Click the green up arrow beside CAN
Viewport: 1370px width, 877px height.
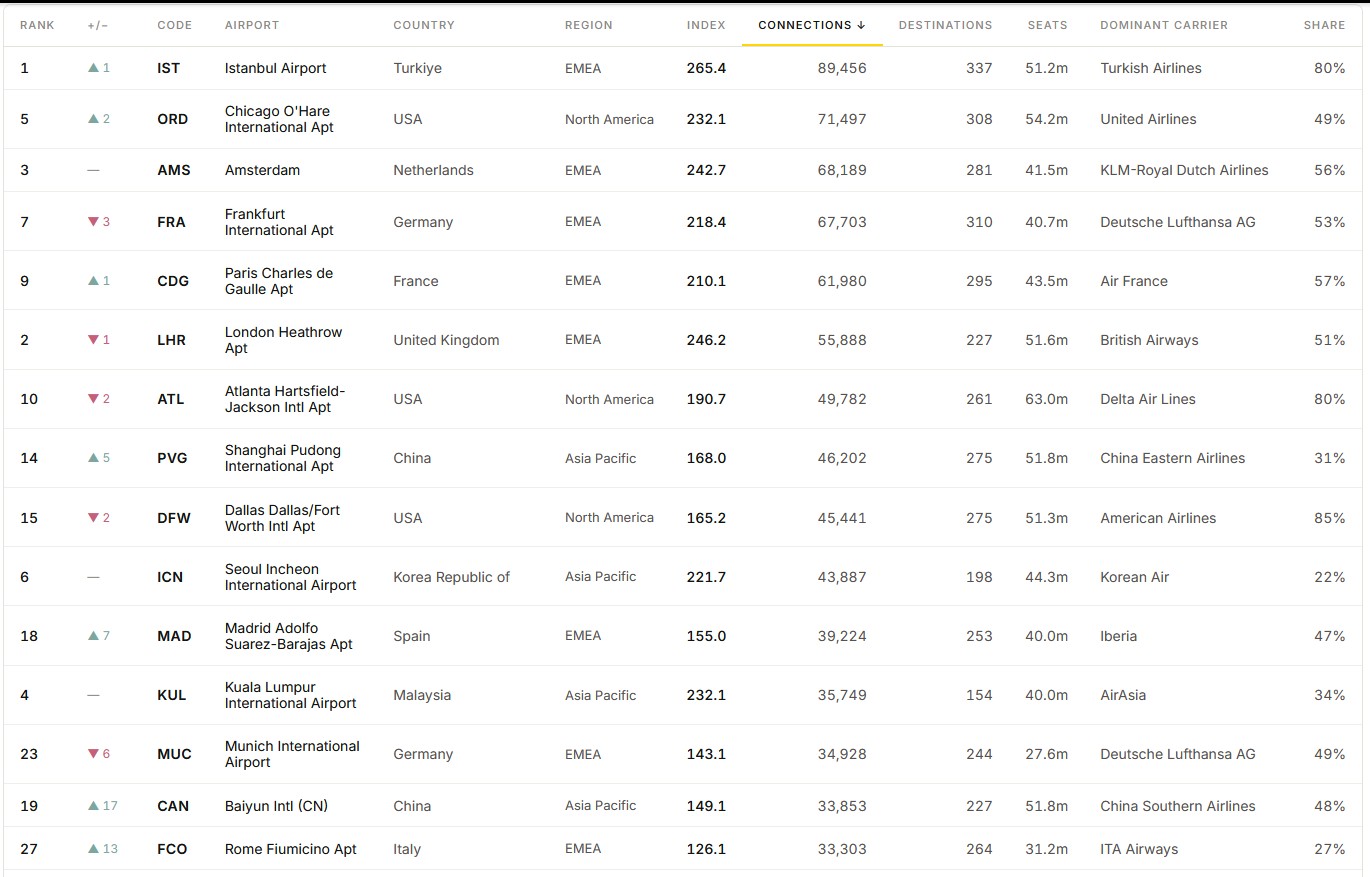(x=93, y=806)
